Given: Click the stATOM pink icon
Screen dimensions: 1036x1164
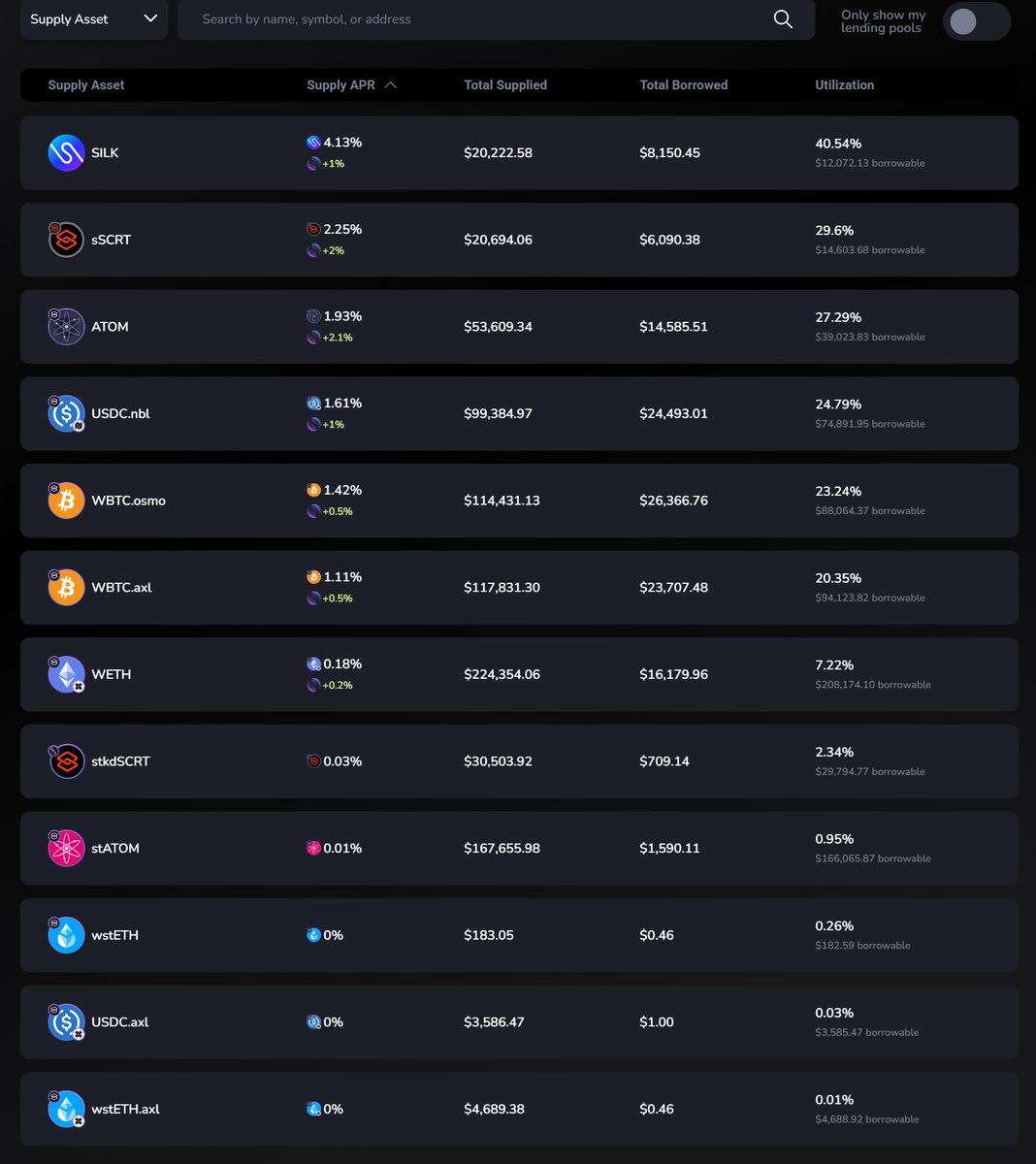Looking at the screenshot, I should [66, 848].
